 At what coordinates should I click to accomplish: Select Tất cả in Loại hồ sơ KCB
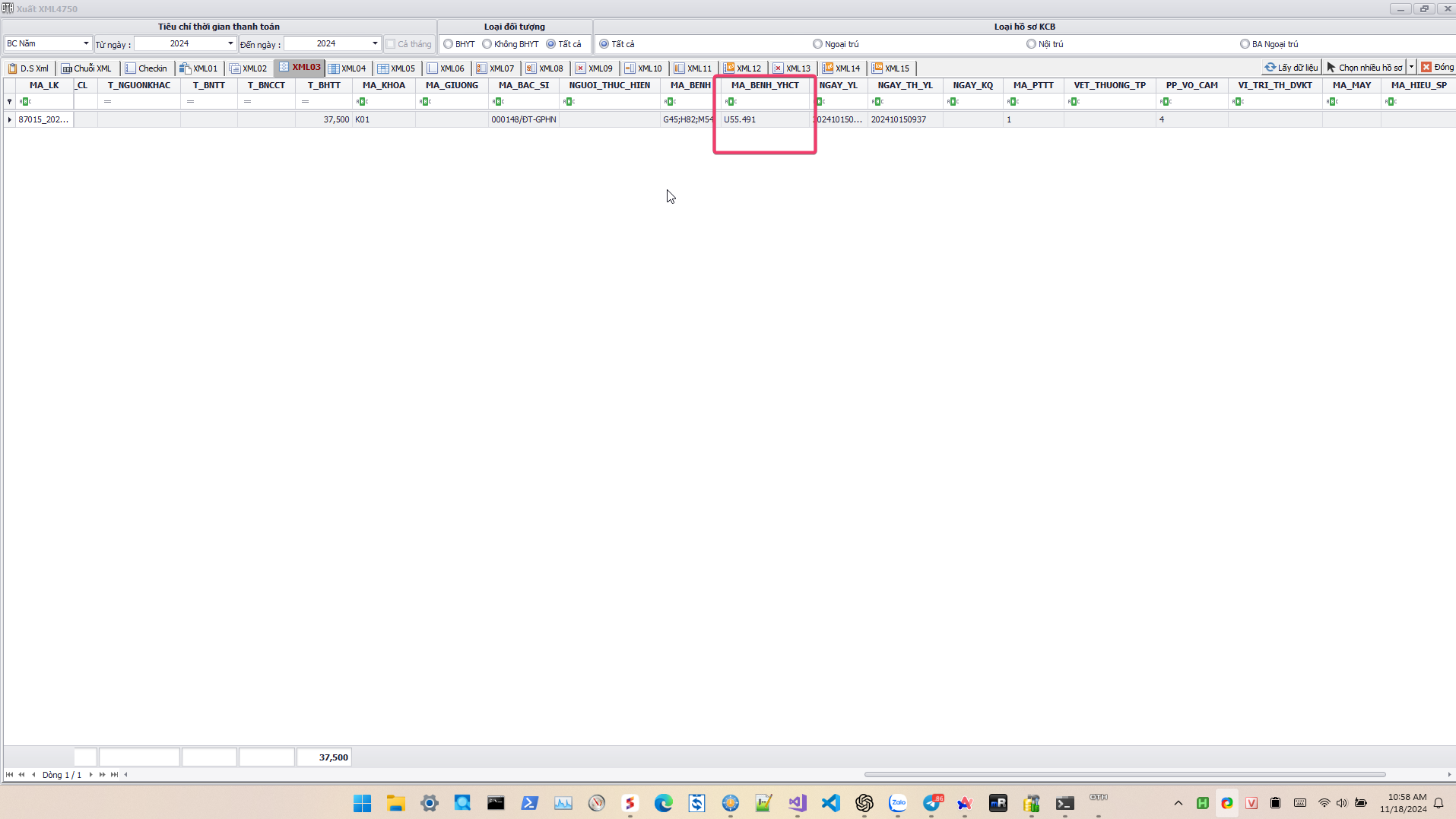point(604,44)
